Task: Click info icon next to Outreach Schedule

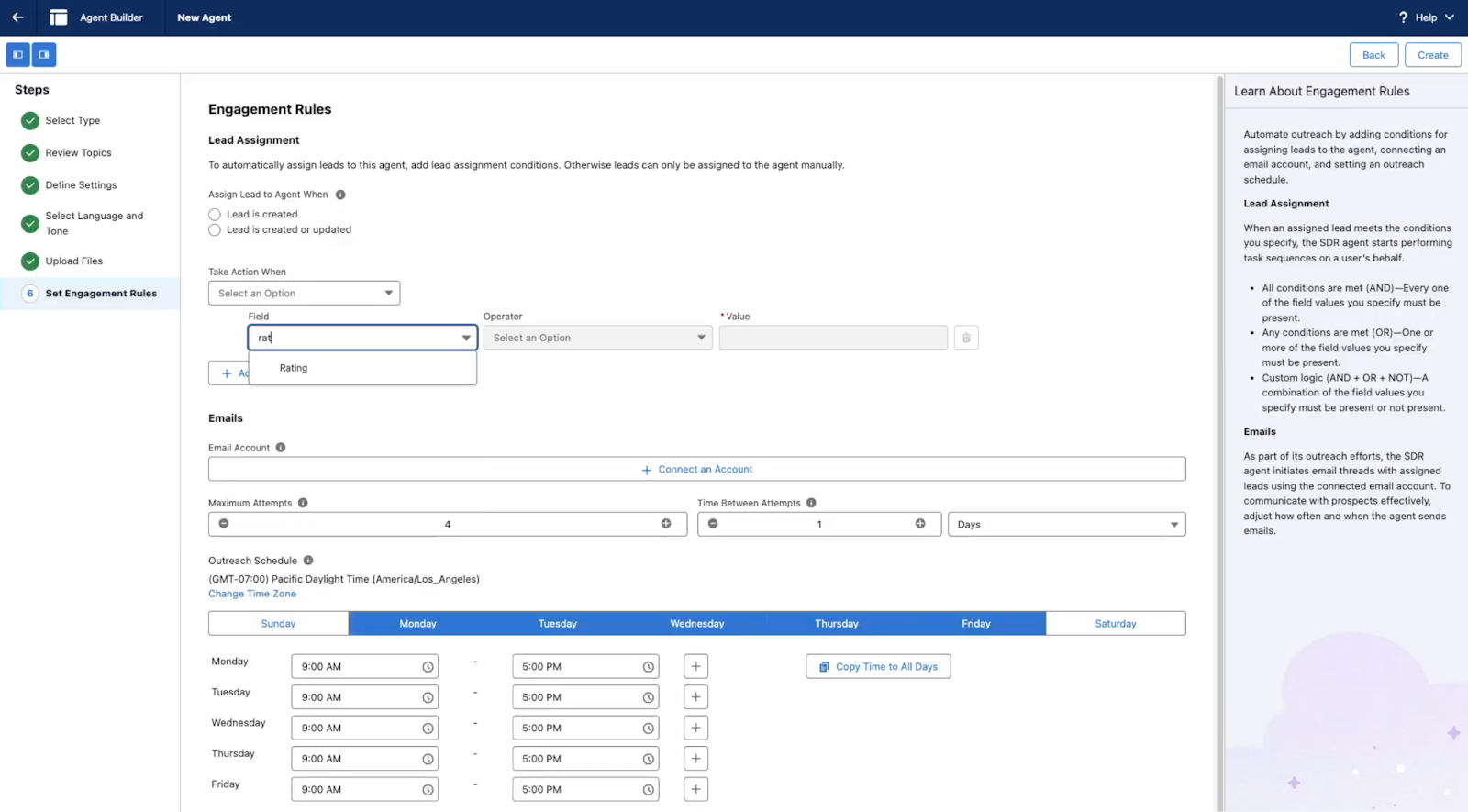Action: tap(308, 561)
